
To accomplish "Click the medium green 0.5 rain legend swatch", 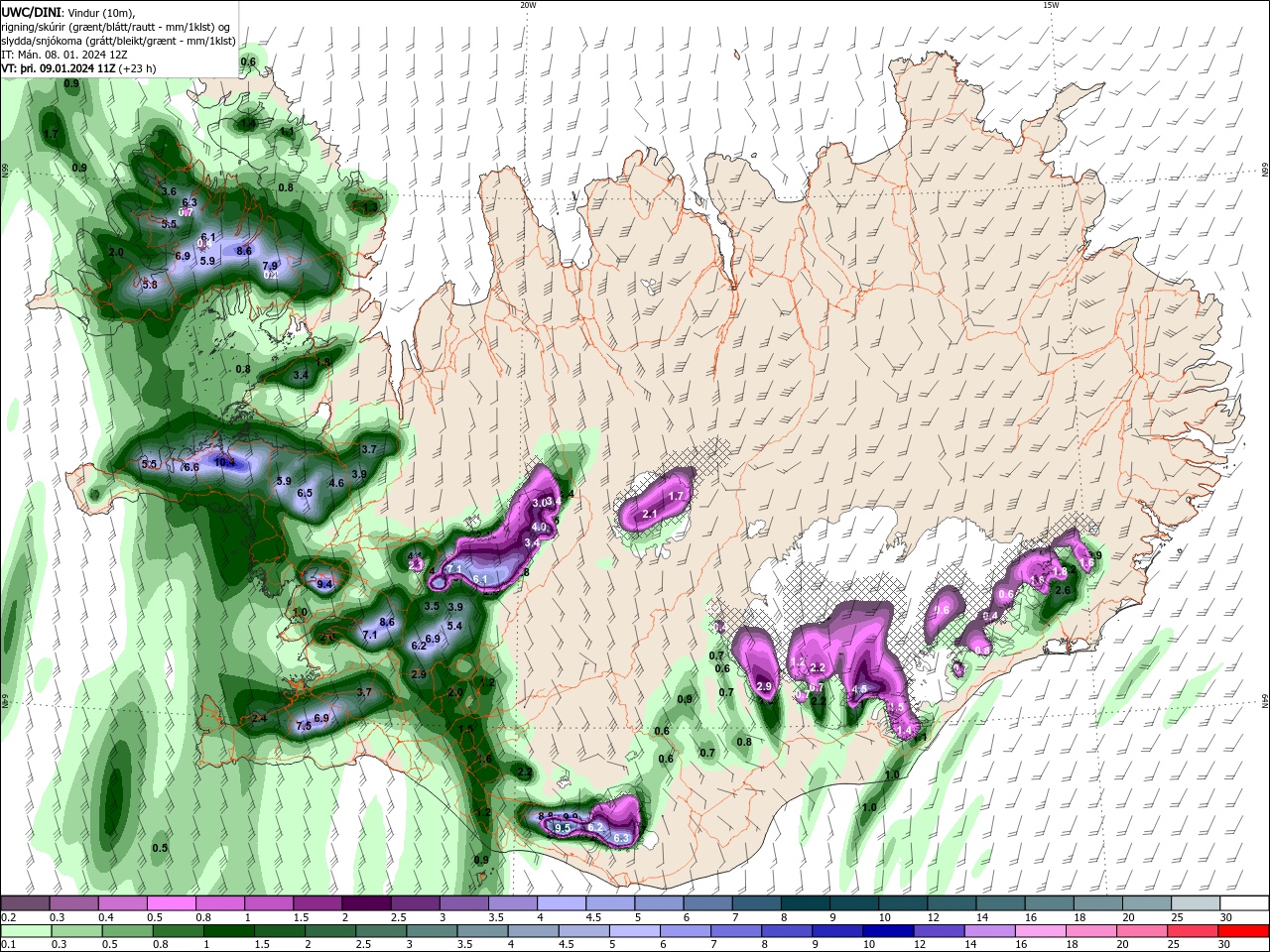I will pos(128,931).
